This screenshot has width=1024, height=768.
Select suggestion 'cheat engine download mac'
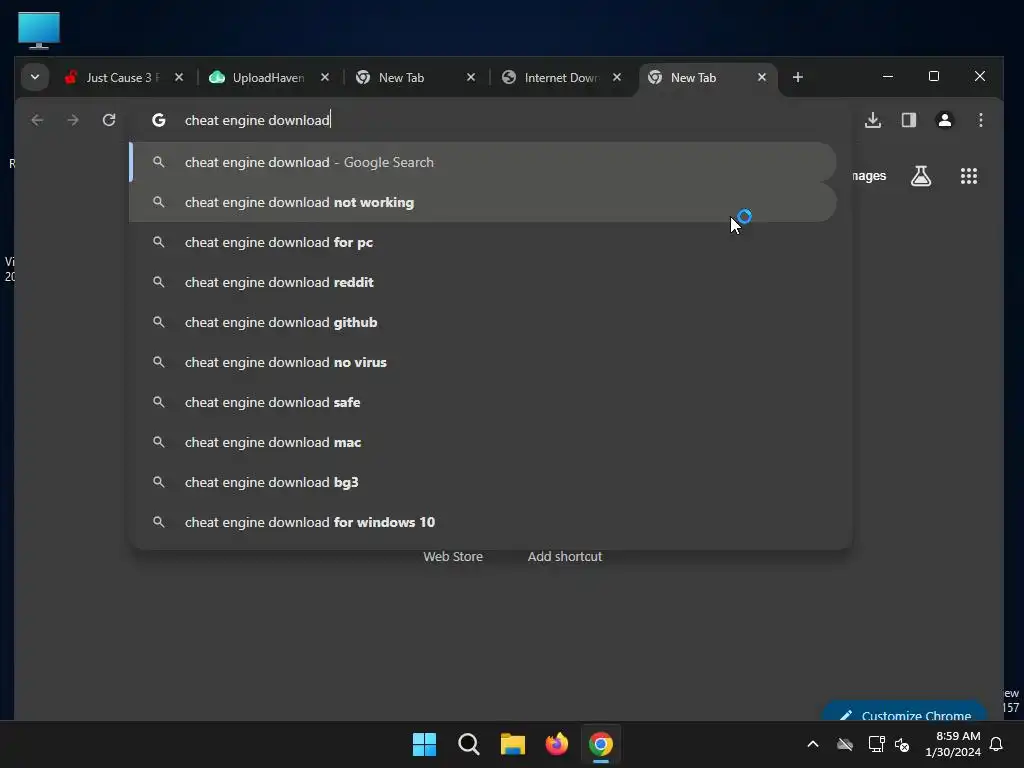483,442
